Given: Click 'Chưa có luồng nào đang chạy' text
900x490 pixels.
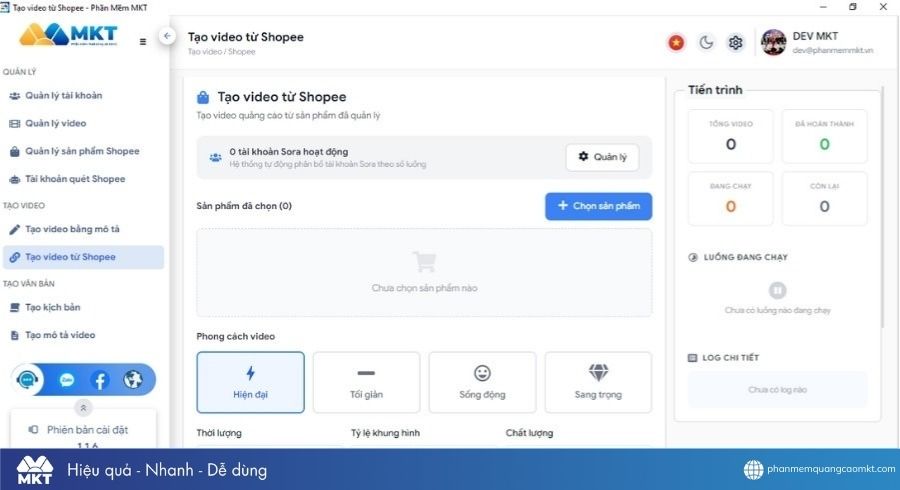Looking at the screenshot, I should [777, 310].
